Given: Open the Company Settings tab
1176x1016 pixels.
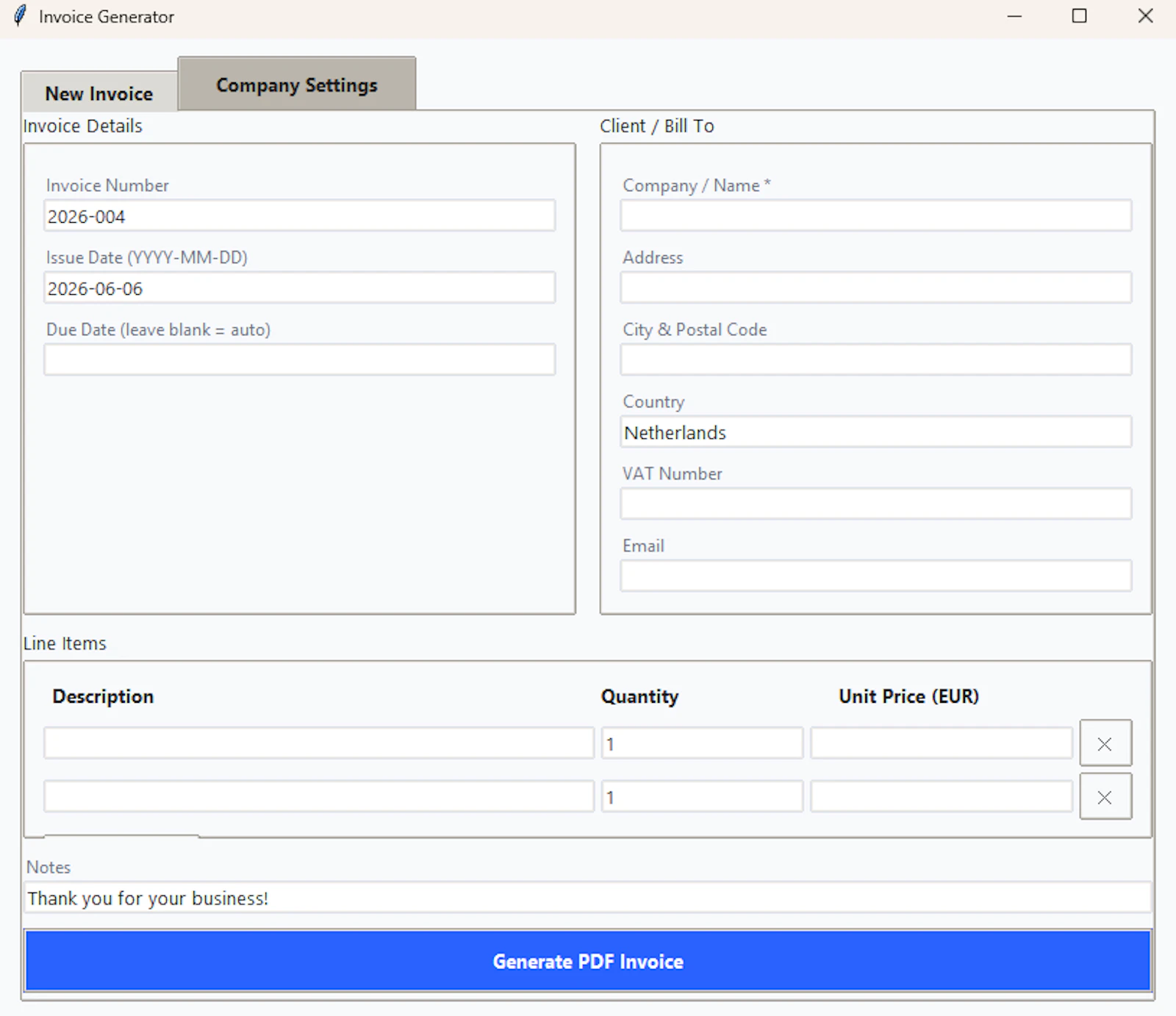Looking at the screenshot, I should [x=297, y=85].
